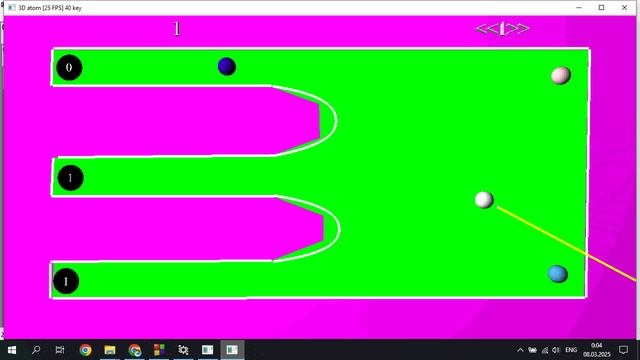This screenshot has height=360, width=640.
Task: Maximize the 3D atom window
Action: pyautogui.click(x=601, y=8)
